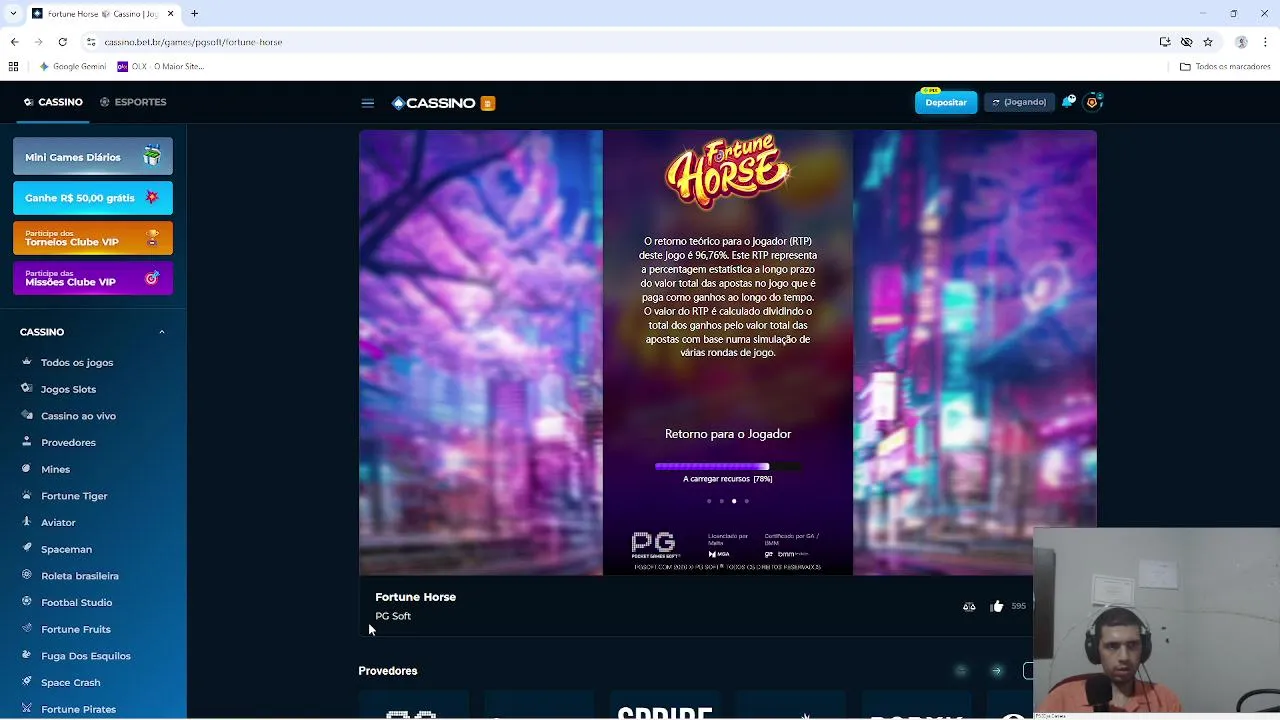1280x720 pixels.
Task: Open Torneios Clube VIP banner
Action: pyautogui.click(x=93, y=238)
